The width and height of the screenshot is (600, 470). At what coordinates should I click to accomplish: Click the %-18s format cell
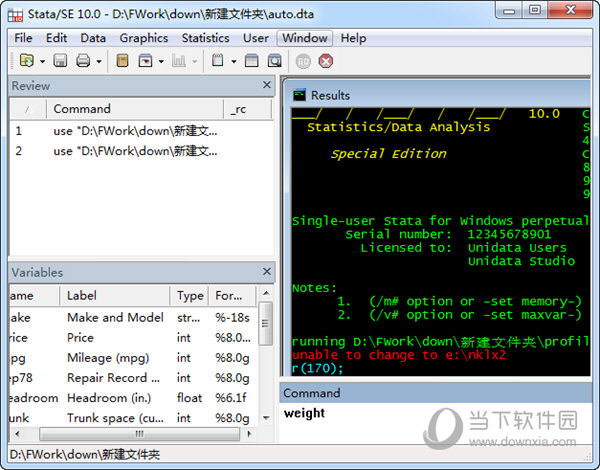pos(232,318)
